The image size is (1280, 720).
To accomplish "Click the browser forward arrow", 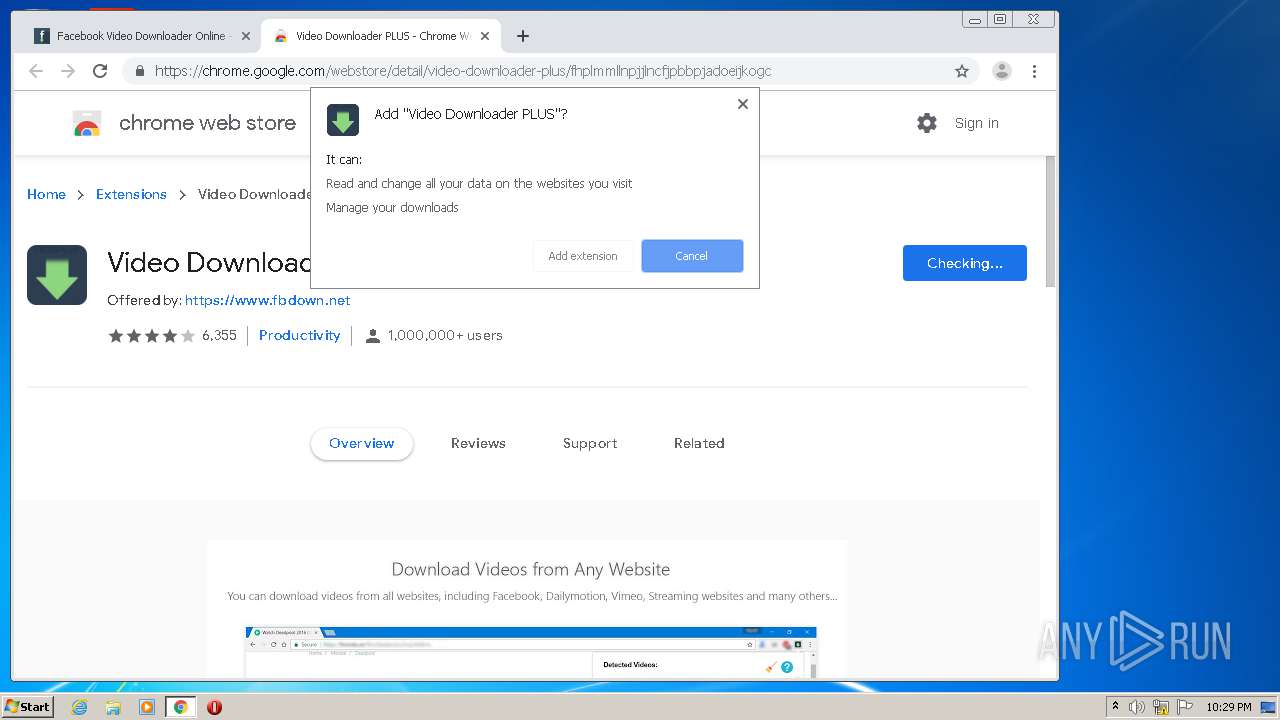I will 68,71.
